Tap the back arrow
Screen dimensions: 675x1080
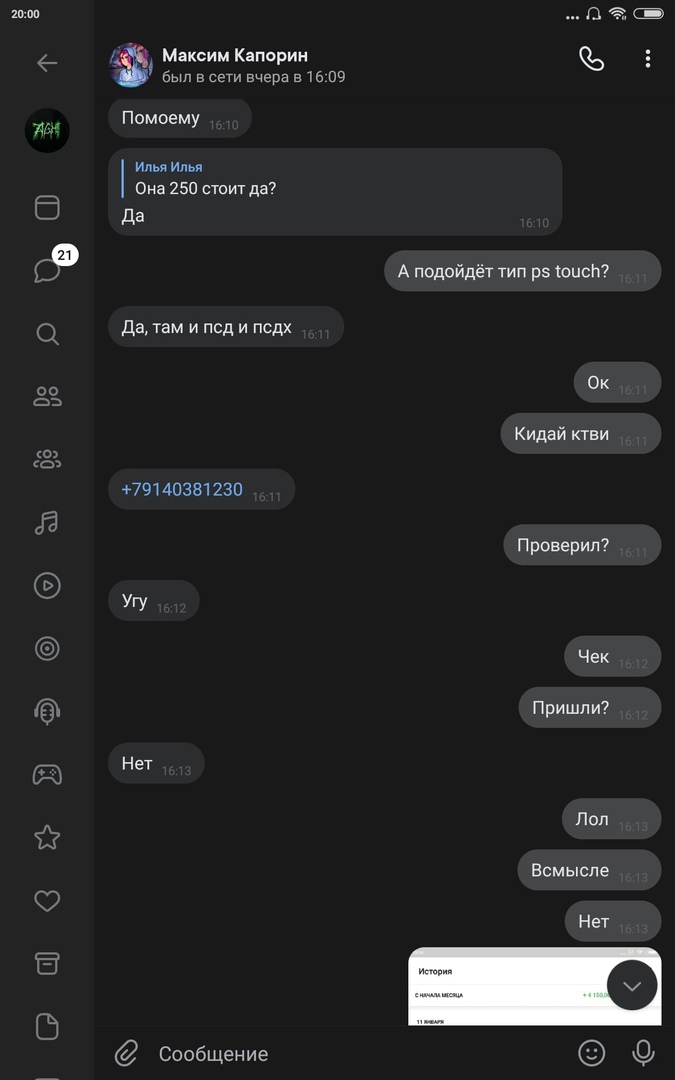pos(47,63)
